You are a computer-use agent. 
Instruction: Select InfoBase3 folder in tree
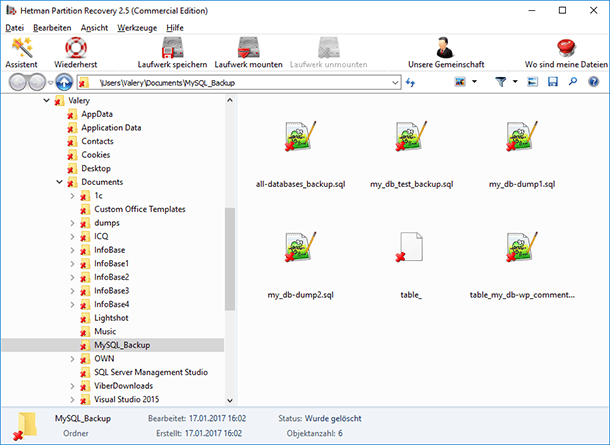click(x=112, y=291)
